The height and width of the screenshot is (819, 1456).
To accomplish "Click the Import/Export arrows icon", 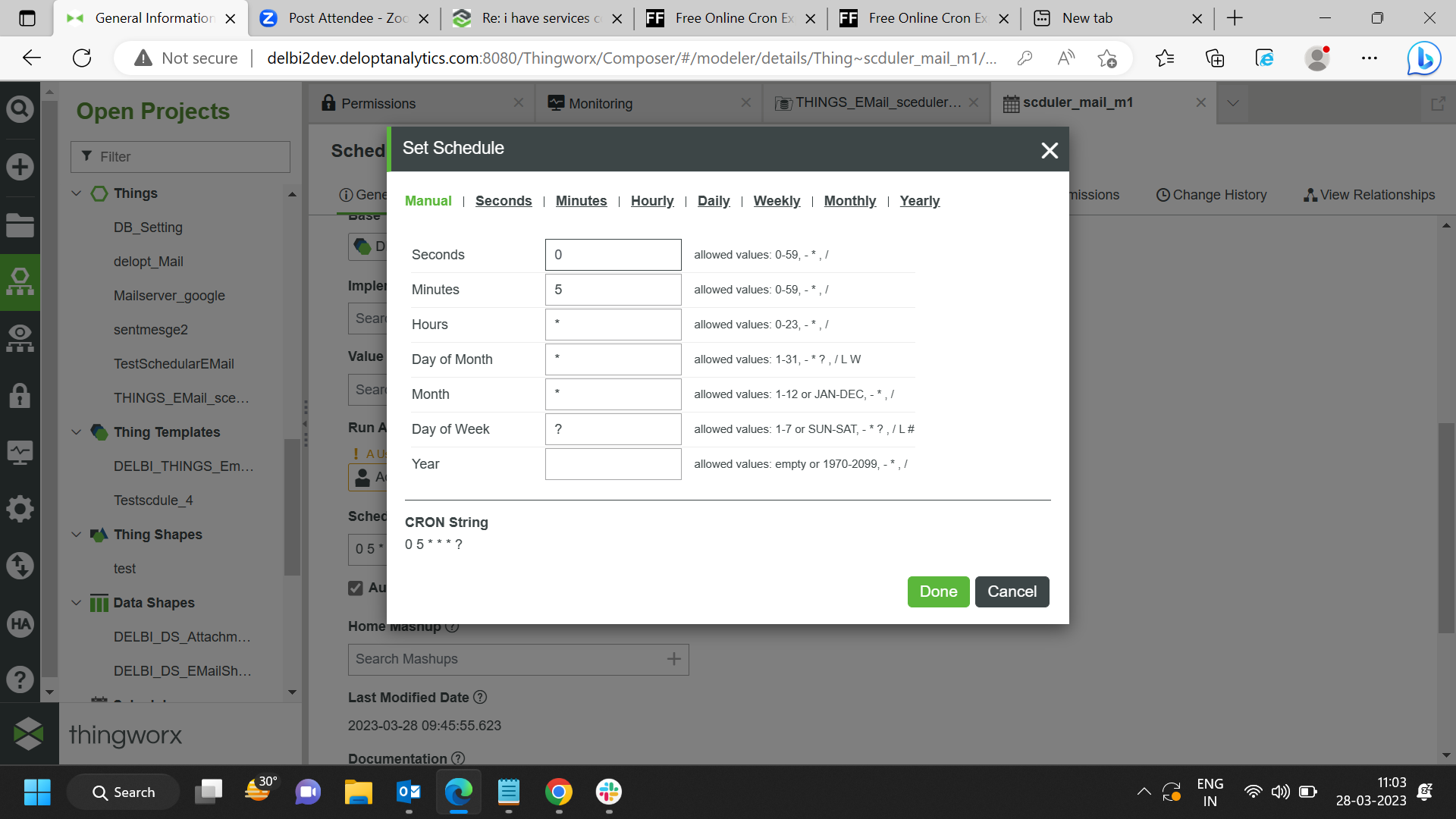I will click(x=20, y=566).
